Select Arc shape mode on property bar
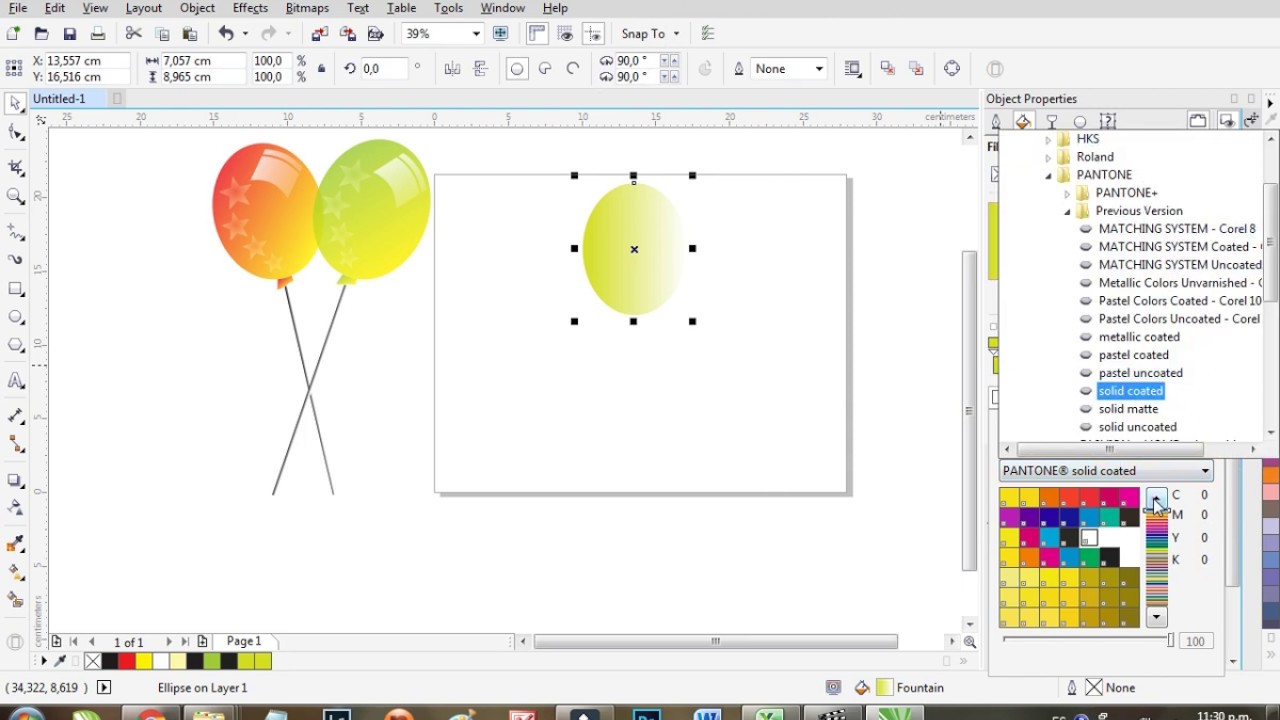Image resolution: width=1280 pixels, height=720 pixels. click(573, 69)
